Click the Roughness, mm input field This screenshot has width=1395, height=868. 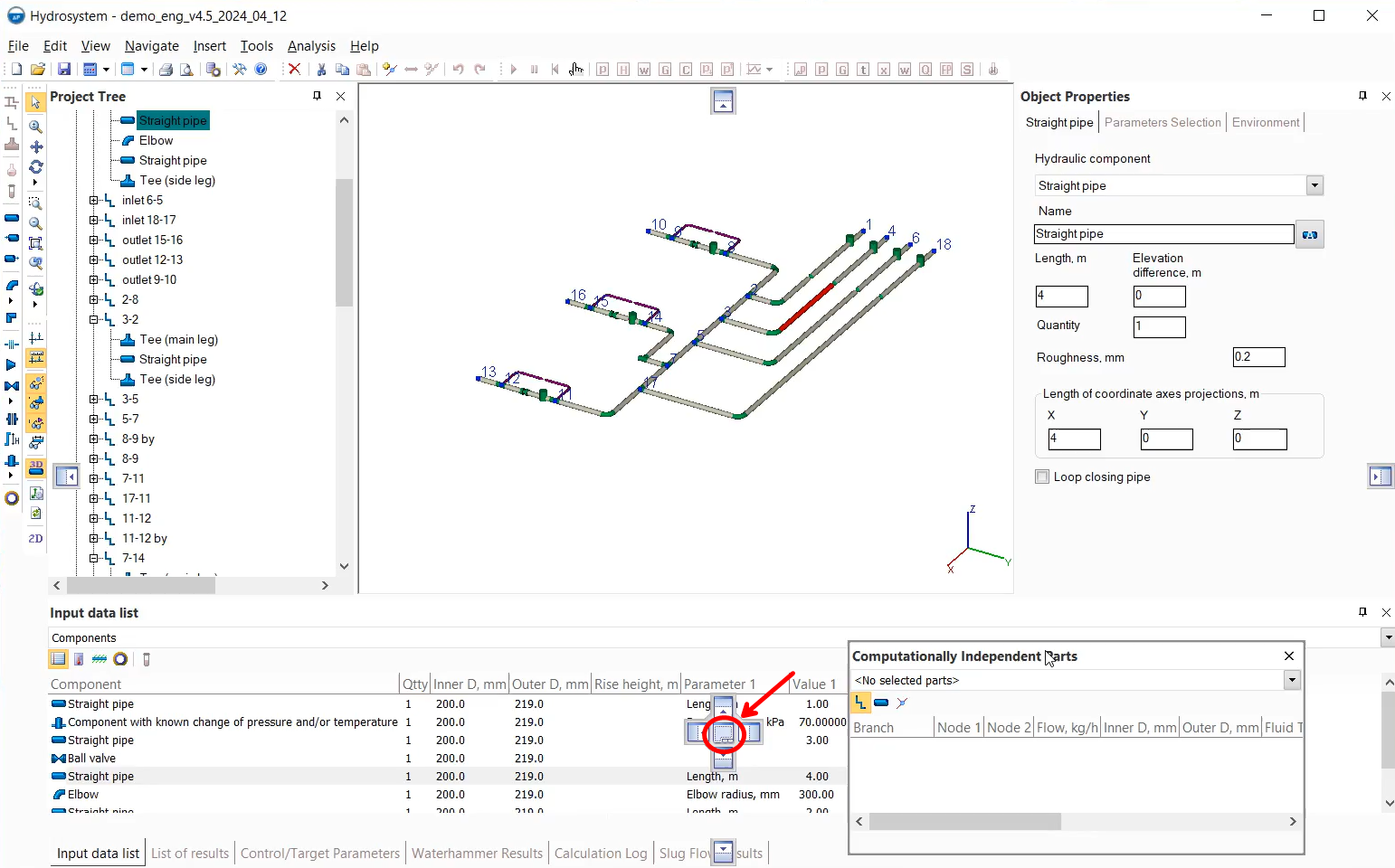[1258, 357]
